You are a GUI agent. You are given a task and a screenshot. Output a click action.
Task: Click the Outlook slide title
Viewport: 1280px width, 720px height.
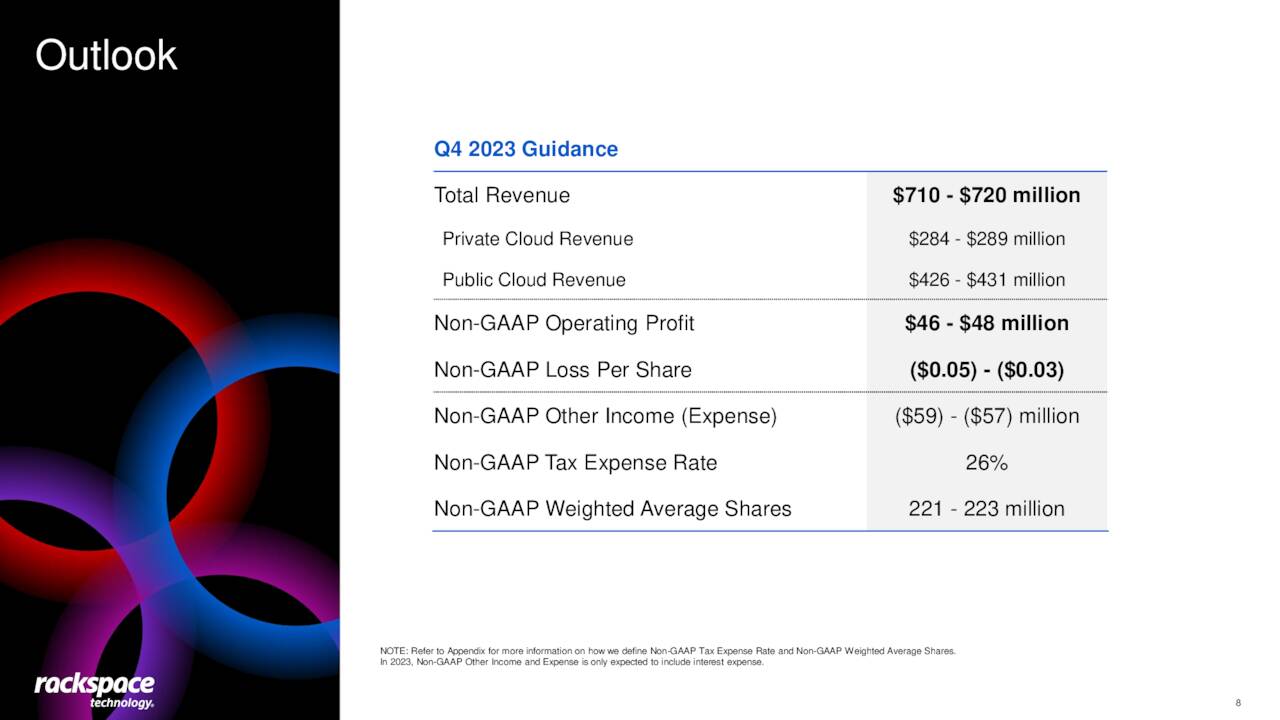pos(106,55)
